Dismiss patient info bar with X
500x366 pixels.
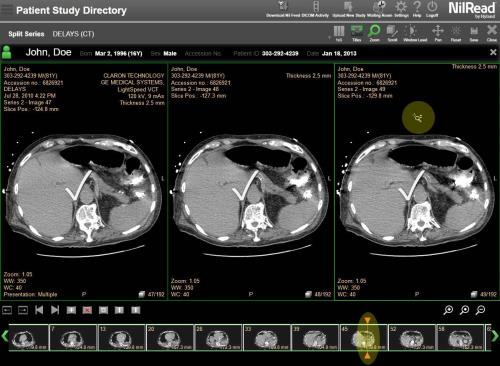[493, 52]
